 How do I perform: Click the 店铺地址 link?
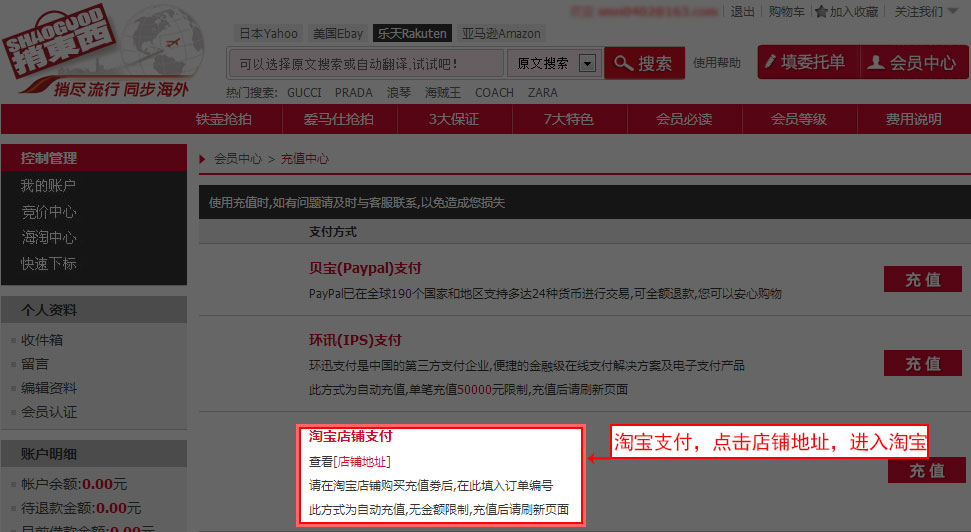click(x=362, y=461)
